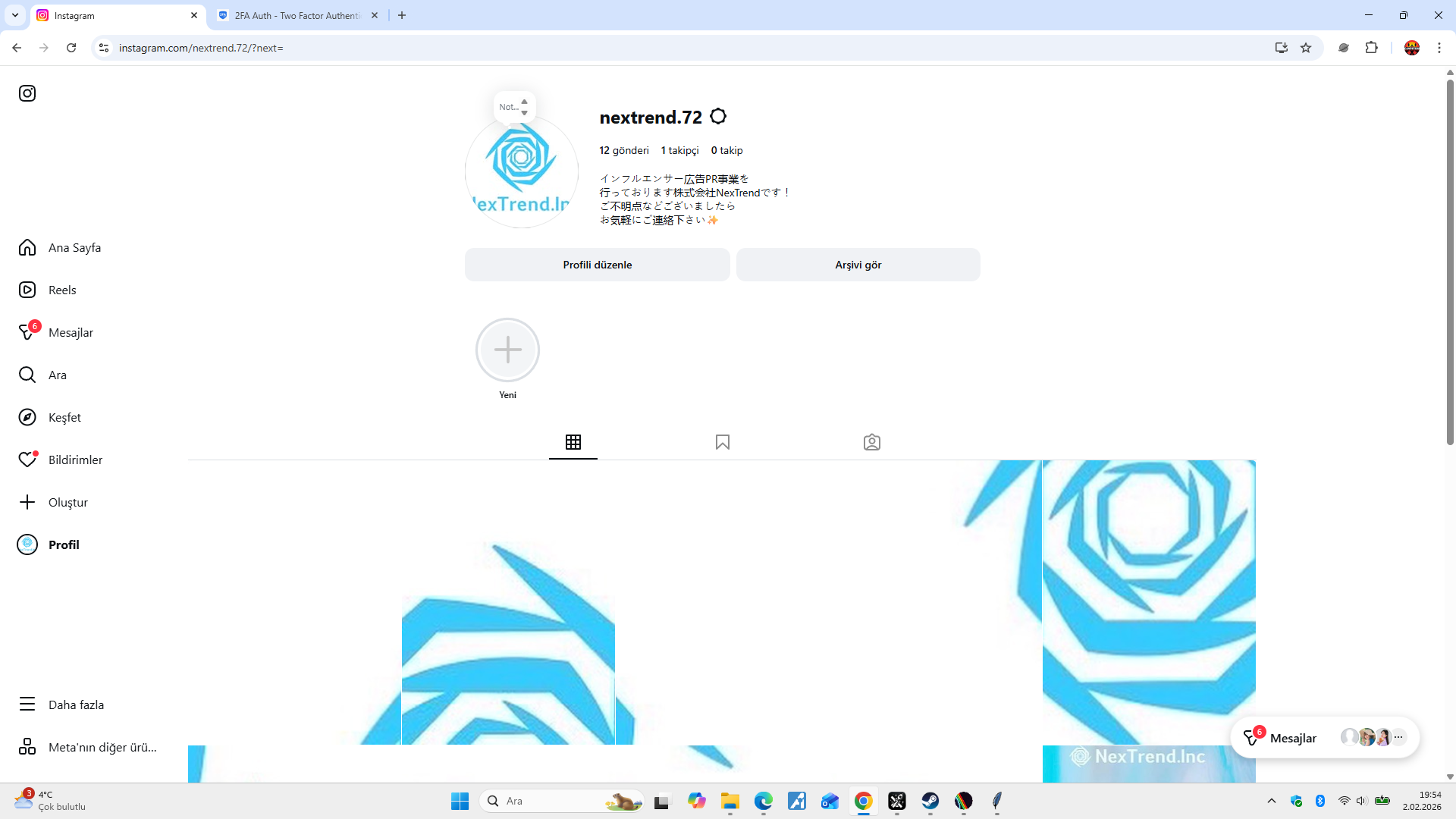Open the Ara search panel
The image size is (1456, 819).
pyautogui.click(x=42, y=375)
